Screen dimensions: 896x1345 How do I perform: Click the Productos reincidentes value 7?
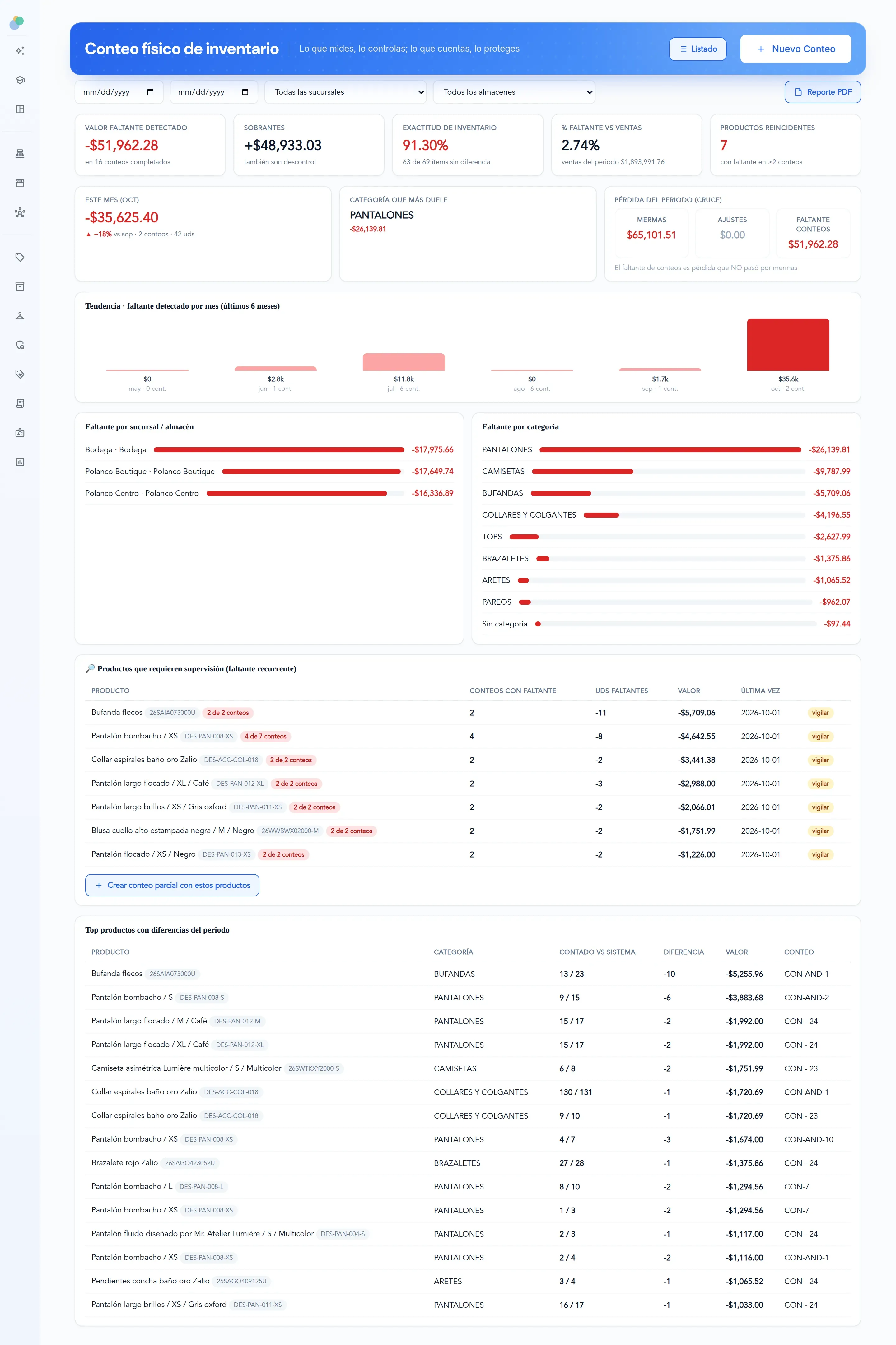[724, 145]
